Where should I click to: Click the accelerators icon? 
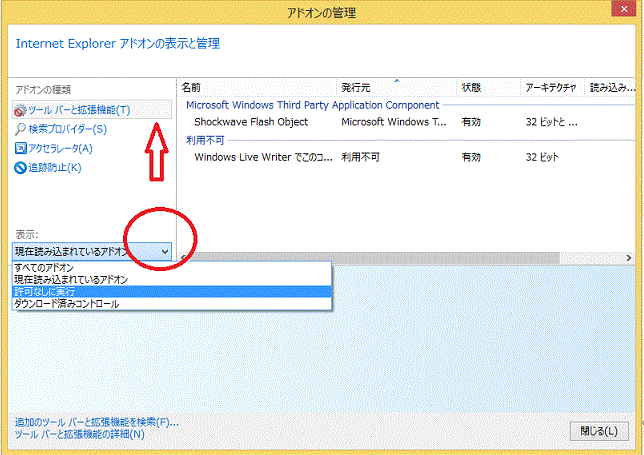[21, 148]
